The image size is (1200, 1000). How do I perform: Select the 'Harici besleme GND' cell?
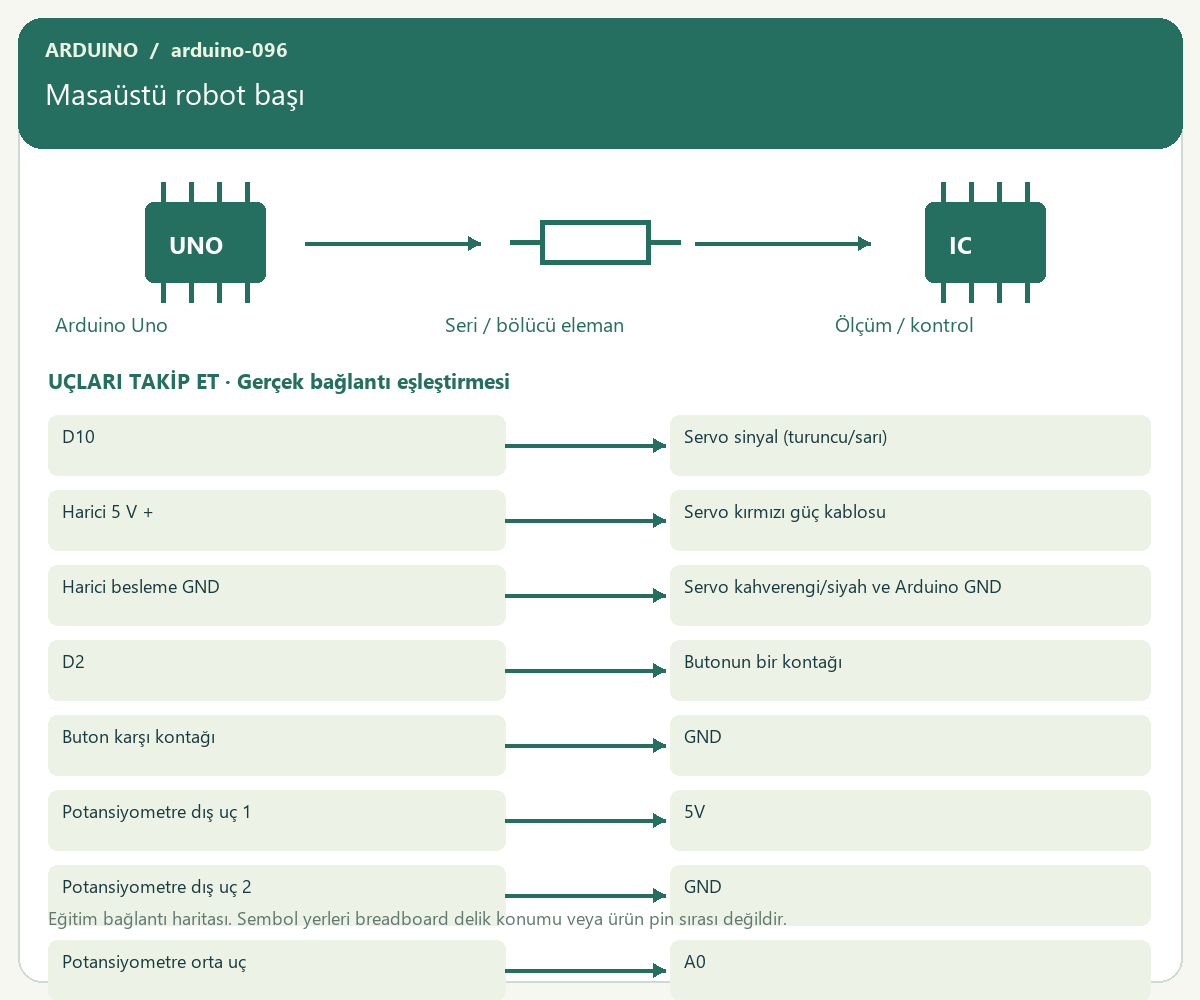click(277, 595)
